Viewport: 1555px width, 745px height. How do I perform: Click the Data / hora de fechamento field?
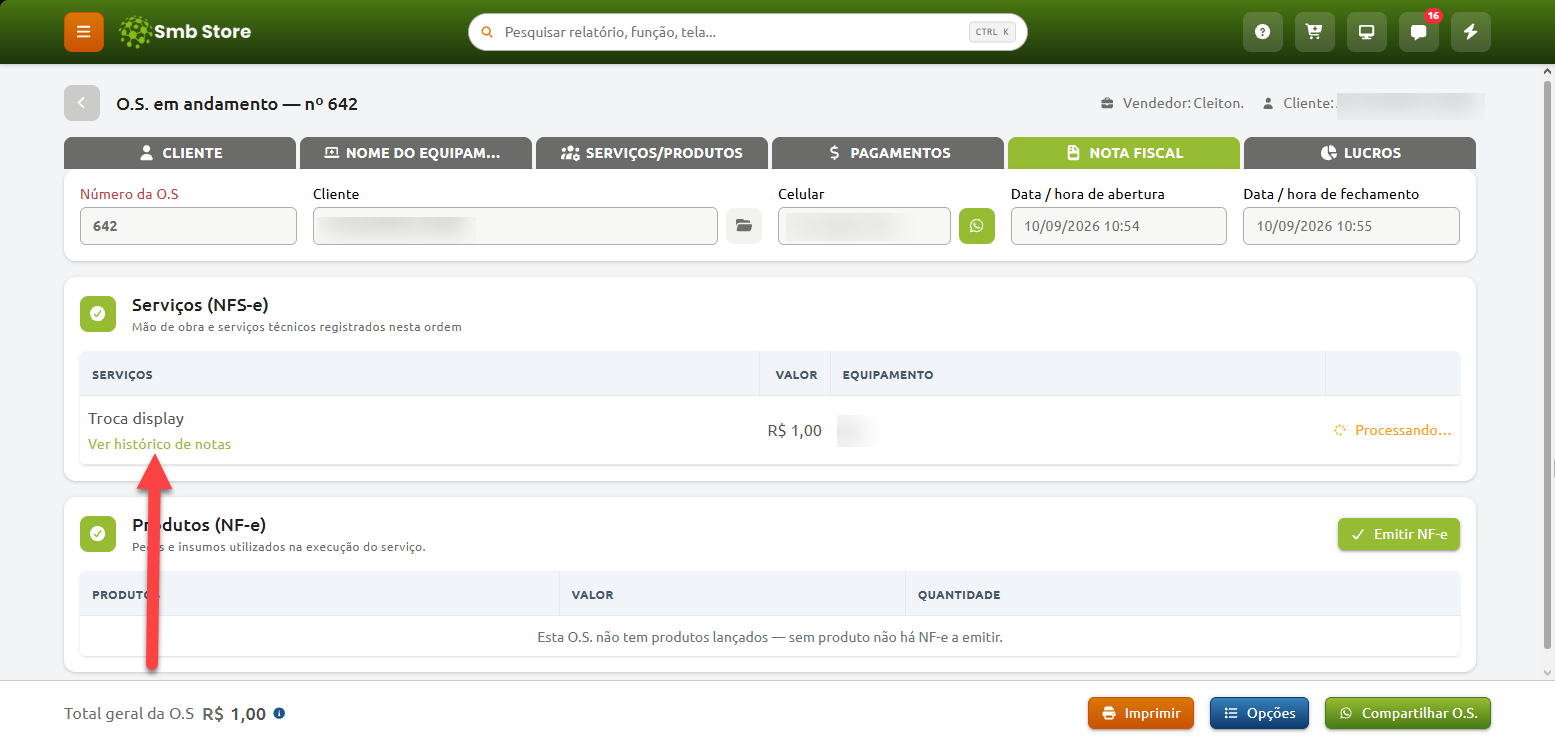click(x=1351, y=226)
